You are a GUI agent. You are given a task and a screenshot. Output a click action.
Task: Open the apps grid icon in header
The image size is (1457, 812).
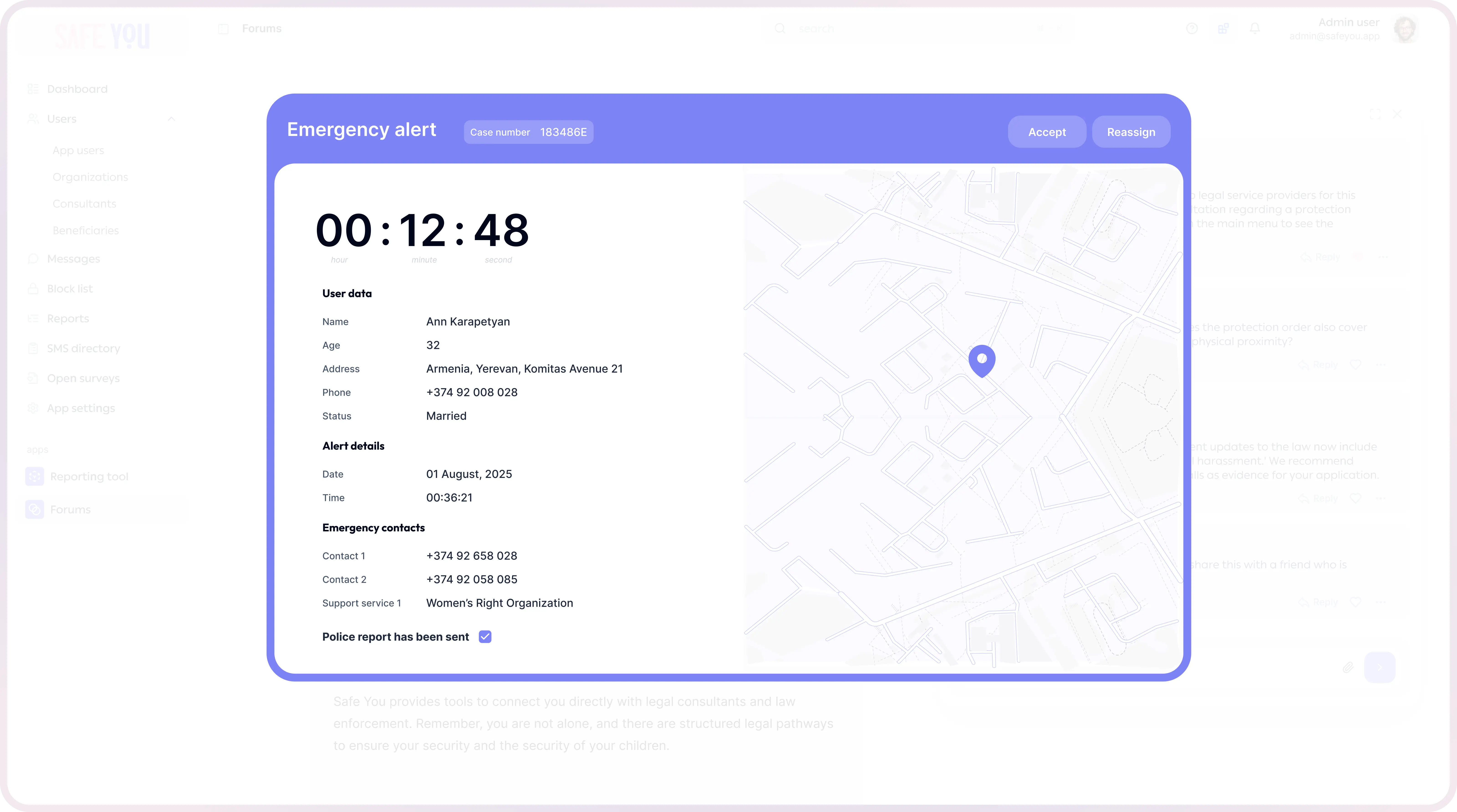[x=1223, y=28]
